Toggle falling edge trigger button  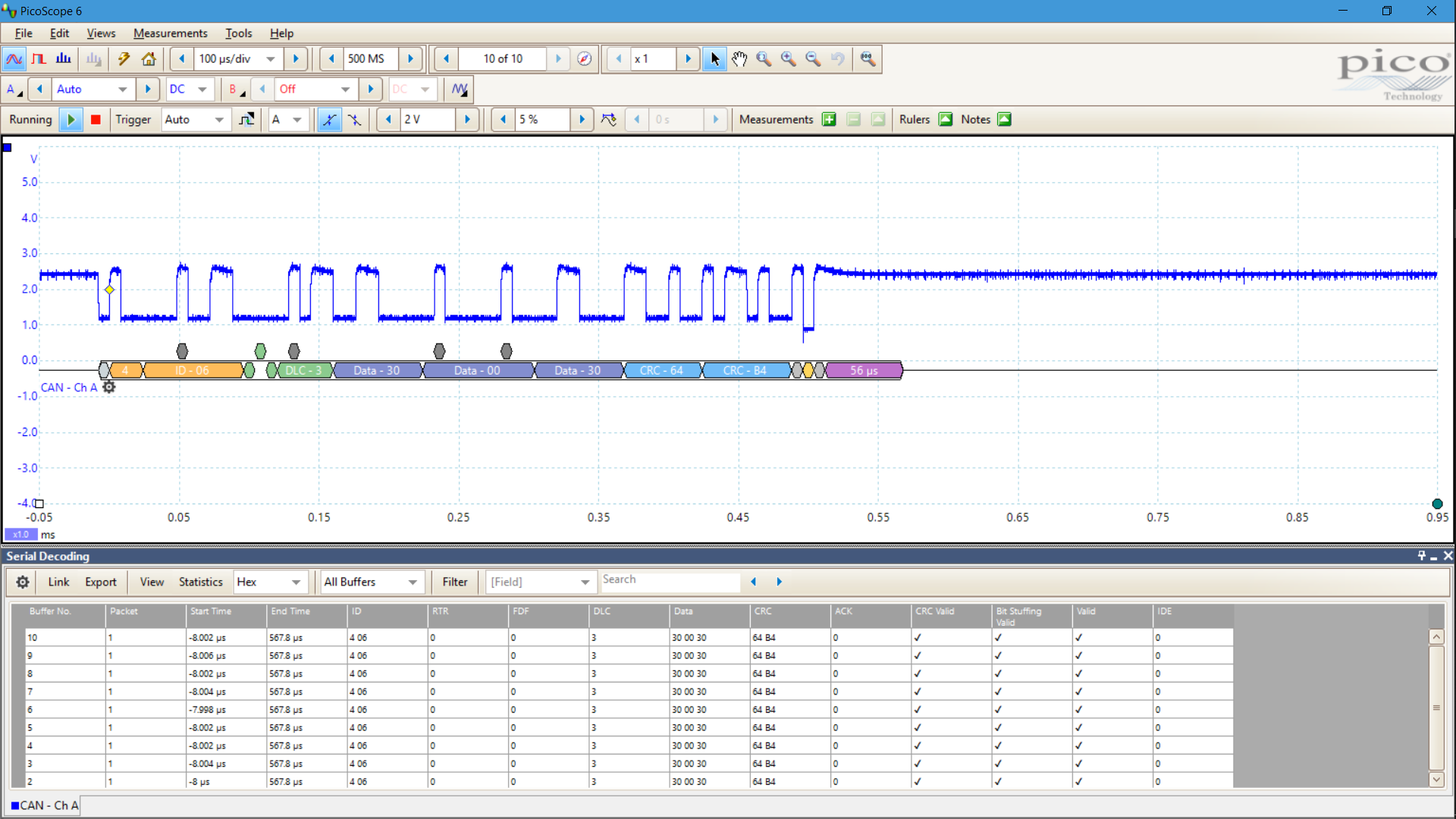354,120
